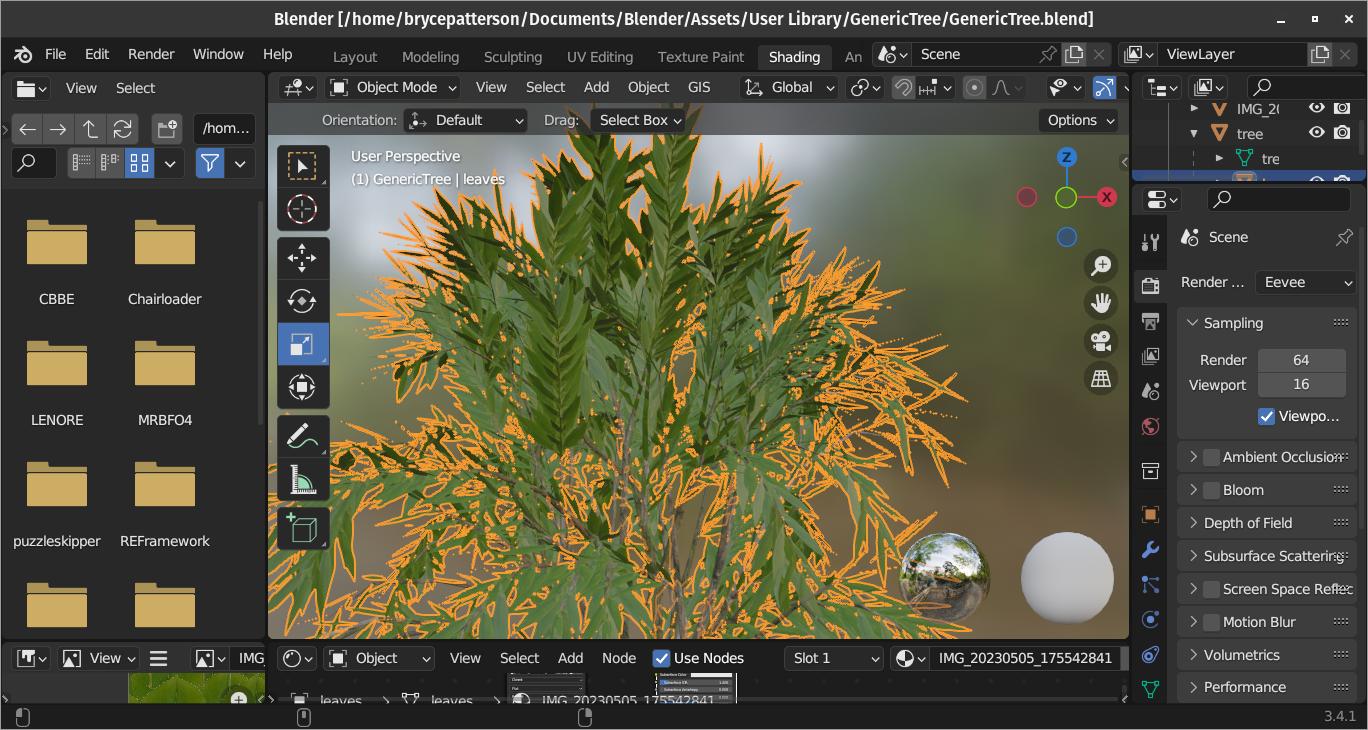Open the World properties tab
The height and width of the screenshot is (730, 1368).
click(1150, 427)
